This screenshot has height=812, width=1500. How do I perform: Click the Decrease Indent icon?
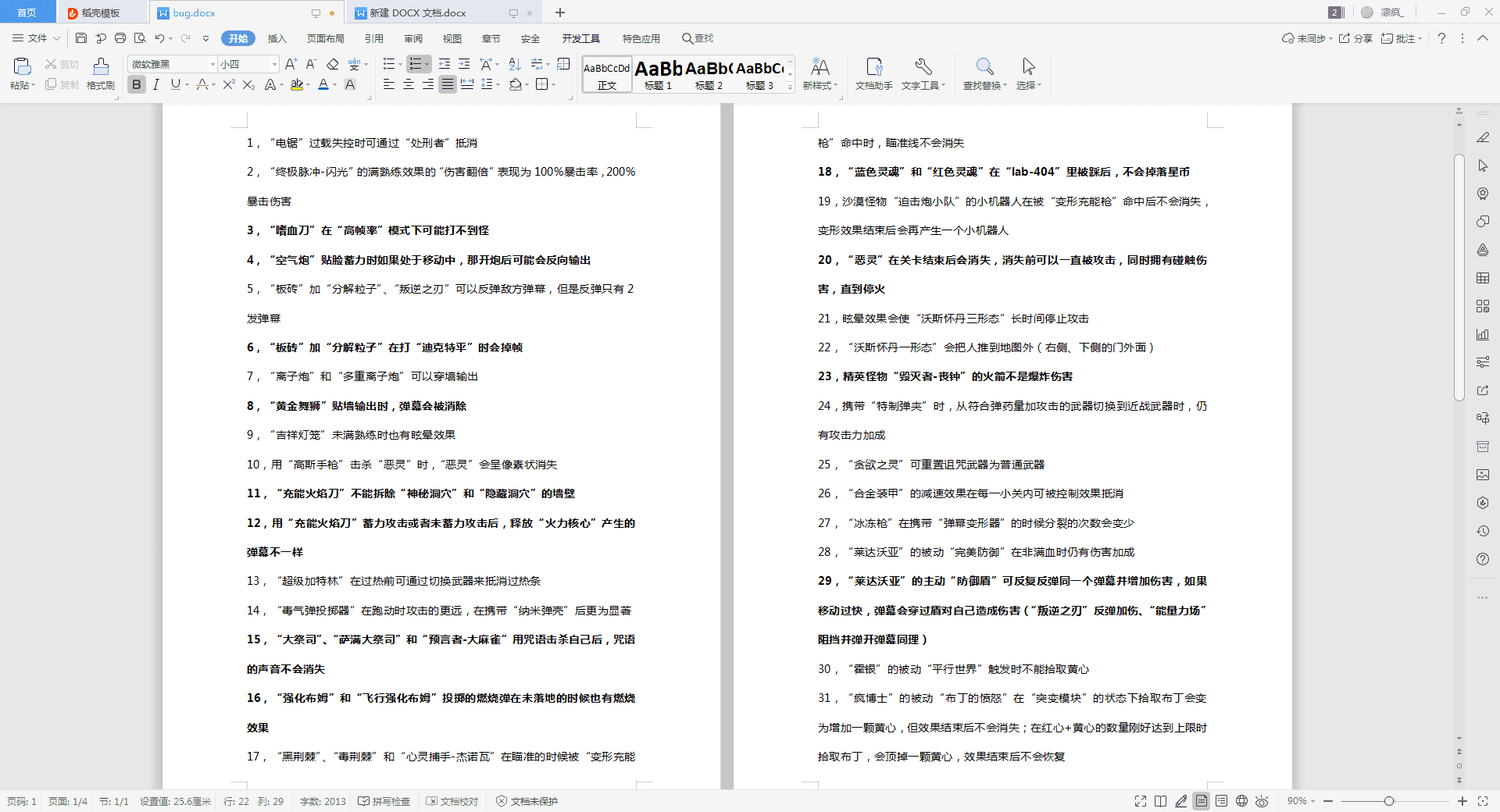[445, 64]
